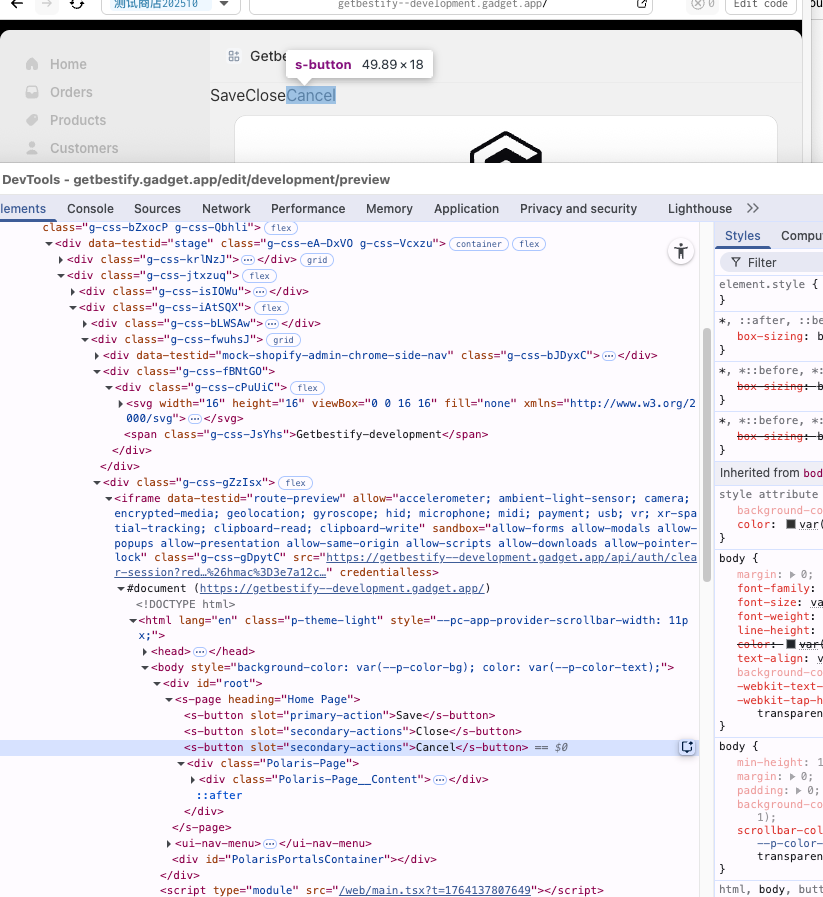This screenshot has width=823, height=897.
Task: Open preview URL in new tab icon
Action: 642,4
